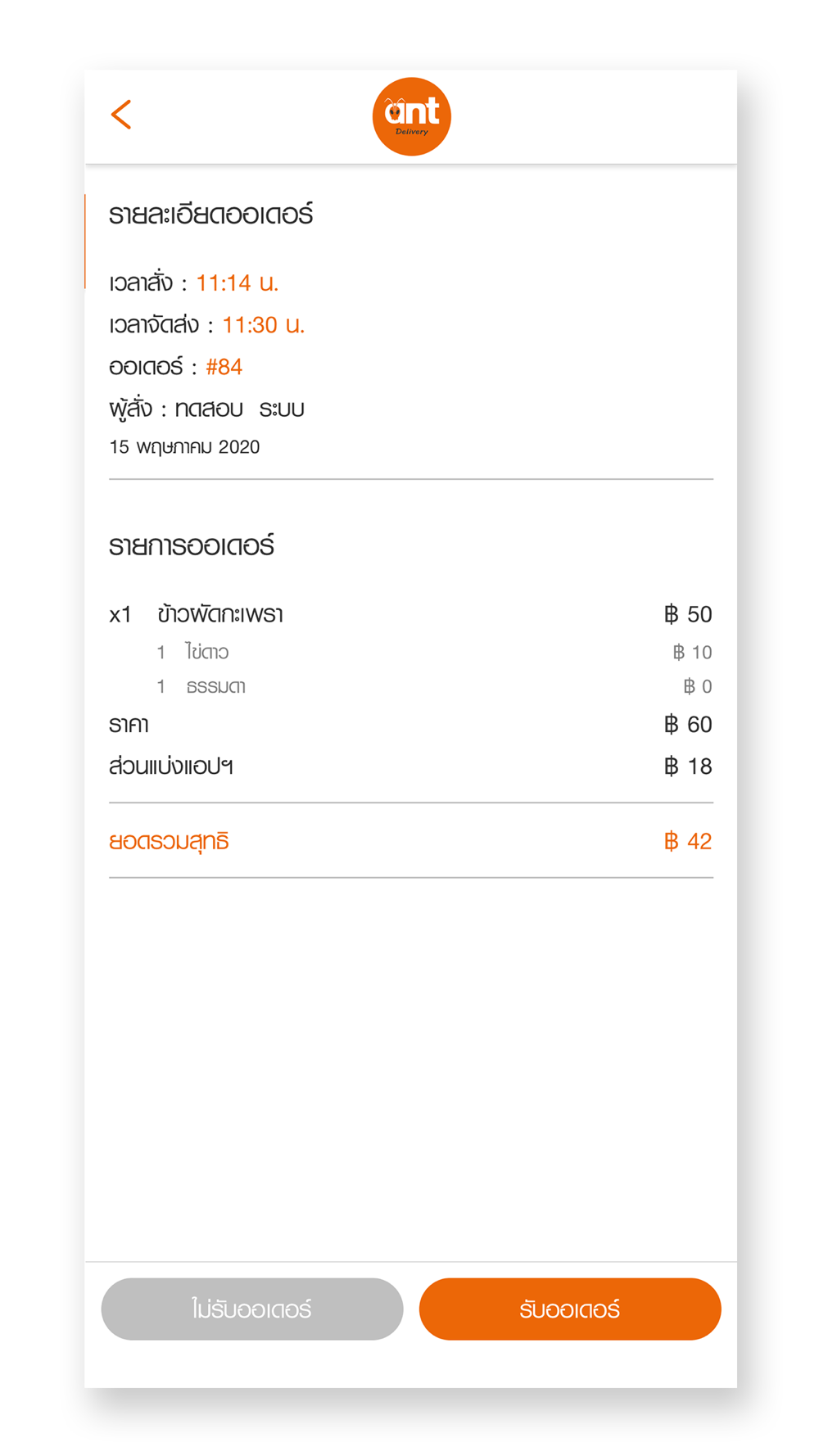Tap the customer name ทดสอบ ระบบ

tap(240, 409)
